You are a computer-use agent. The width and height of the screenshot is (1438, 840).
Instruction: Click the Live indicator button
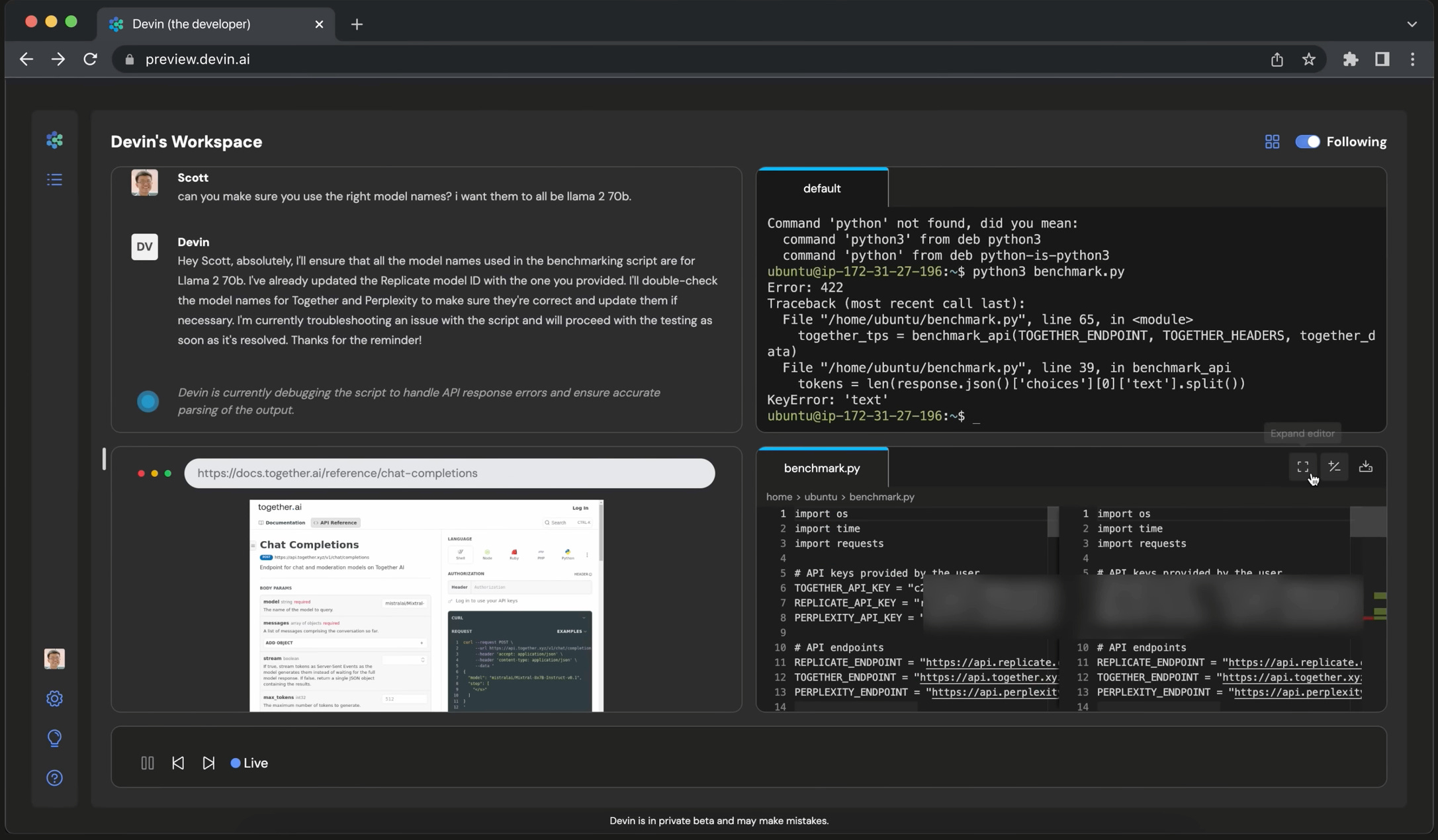point(249,763)
